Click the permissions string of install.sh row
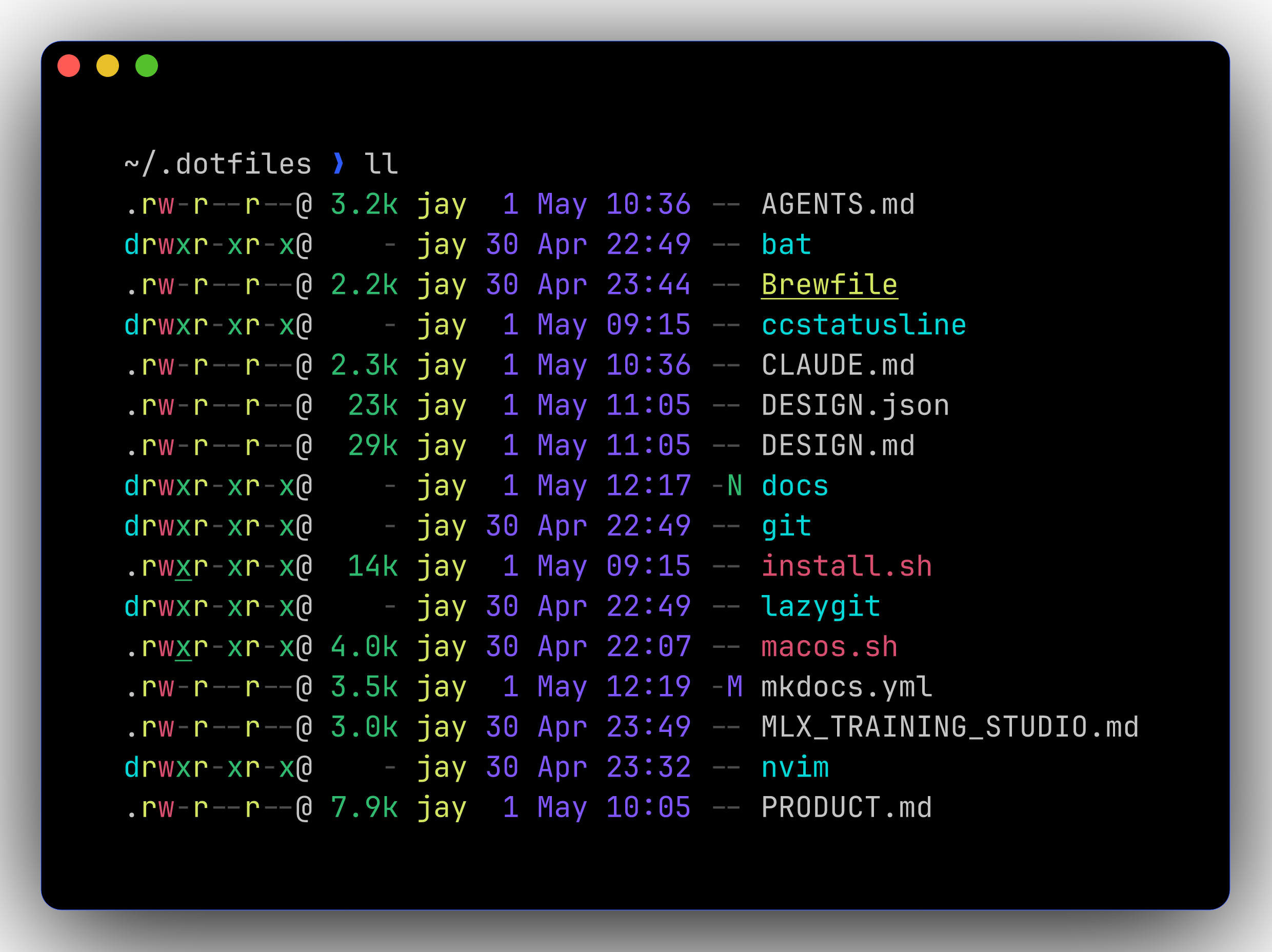Image resolution: width=1272 pixels, height=952 pixels. 218,567
